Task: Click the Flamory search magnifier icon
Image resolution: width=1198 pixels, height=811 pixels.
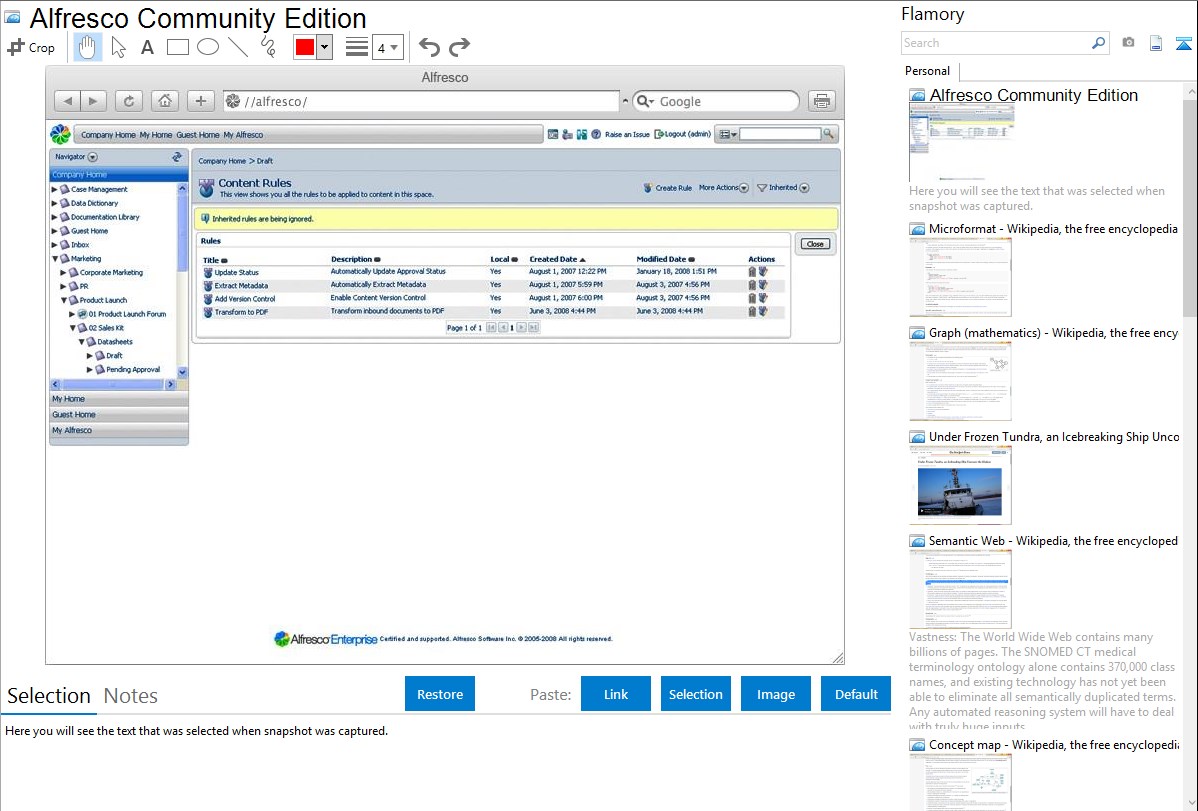Action: click(x=1098, y=43)
